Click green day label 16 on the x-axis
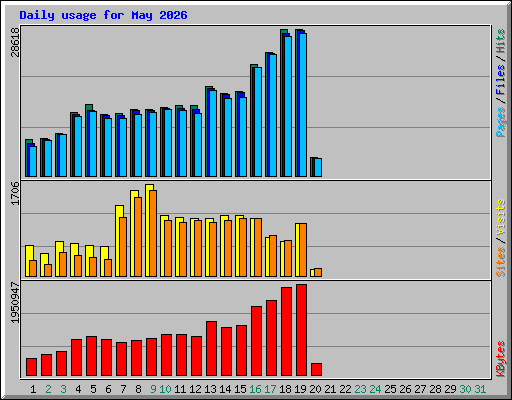 click(255, 389)
